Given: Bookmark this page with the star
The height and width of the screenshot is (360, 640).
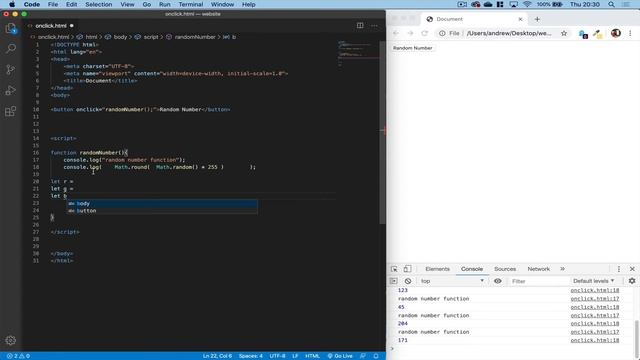Looking at the screenshot, I should (x=564, y=33).
